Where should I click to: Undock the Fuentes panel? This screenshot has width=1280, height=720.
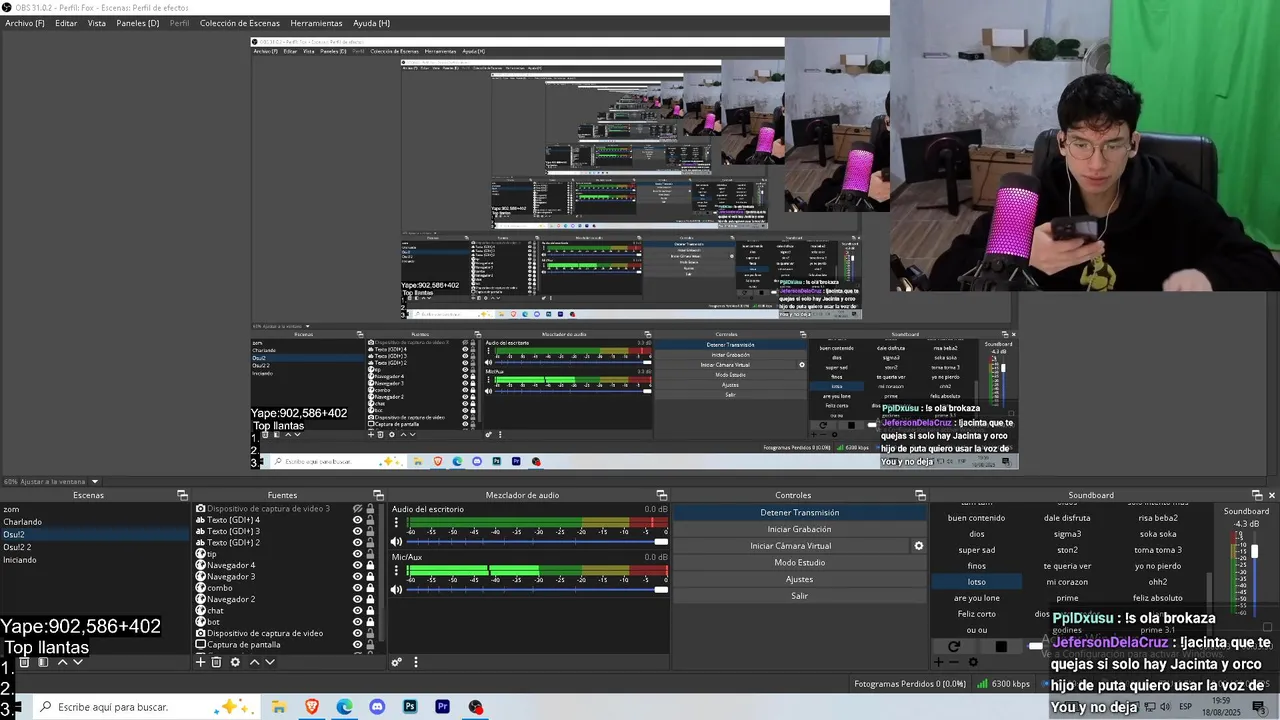378,495
